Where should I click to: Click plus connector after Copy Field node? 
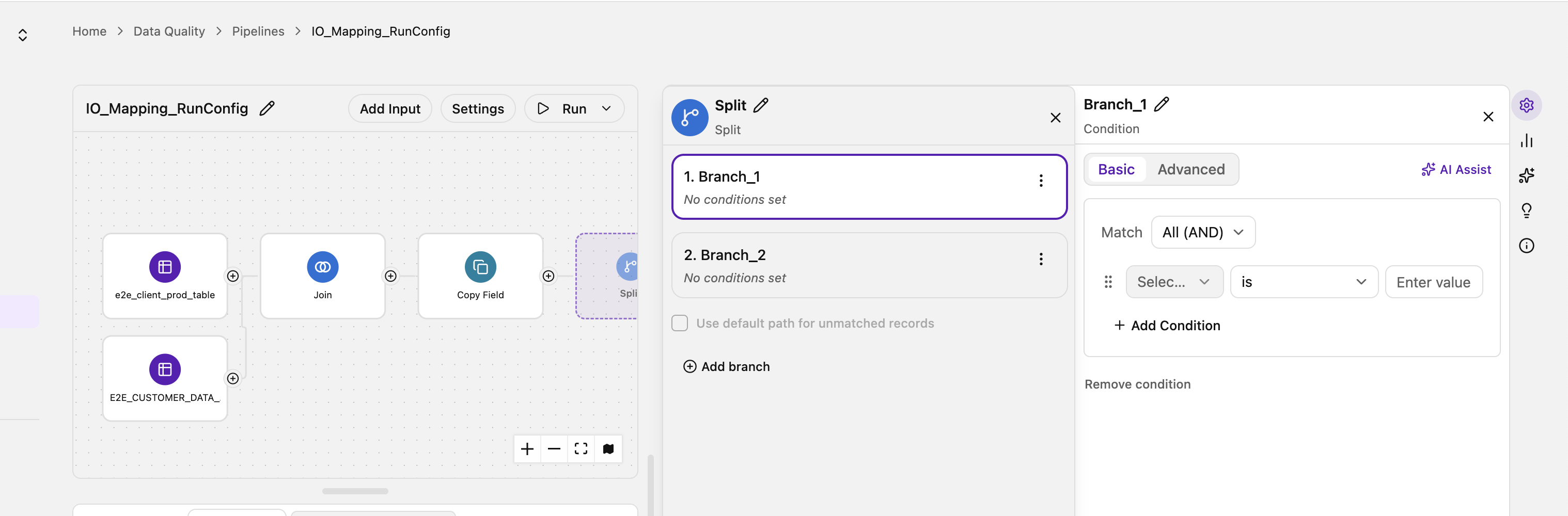click(x=548, y=276)
